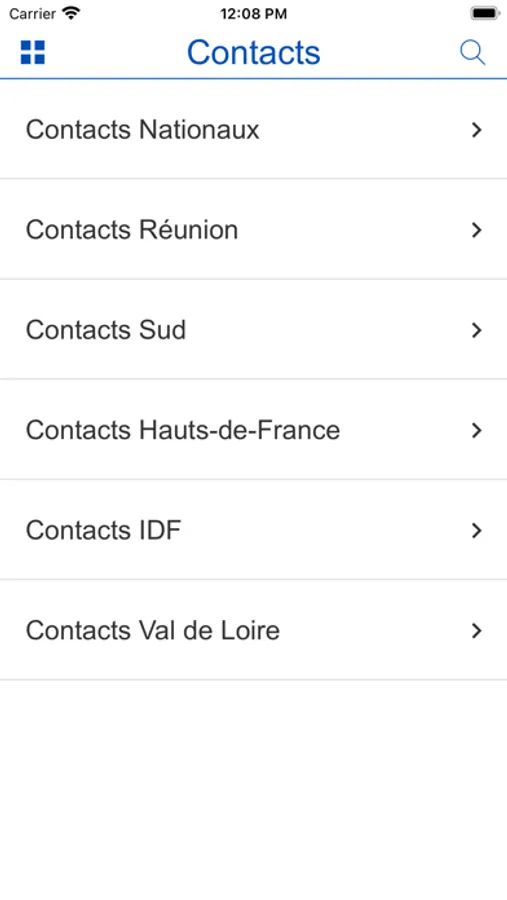
Task: Tap the search magnifier icon
Action: click(473, 53)
